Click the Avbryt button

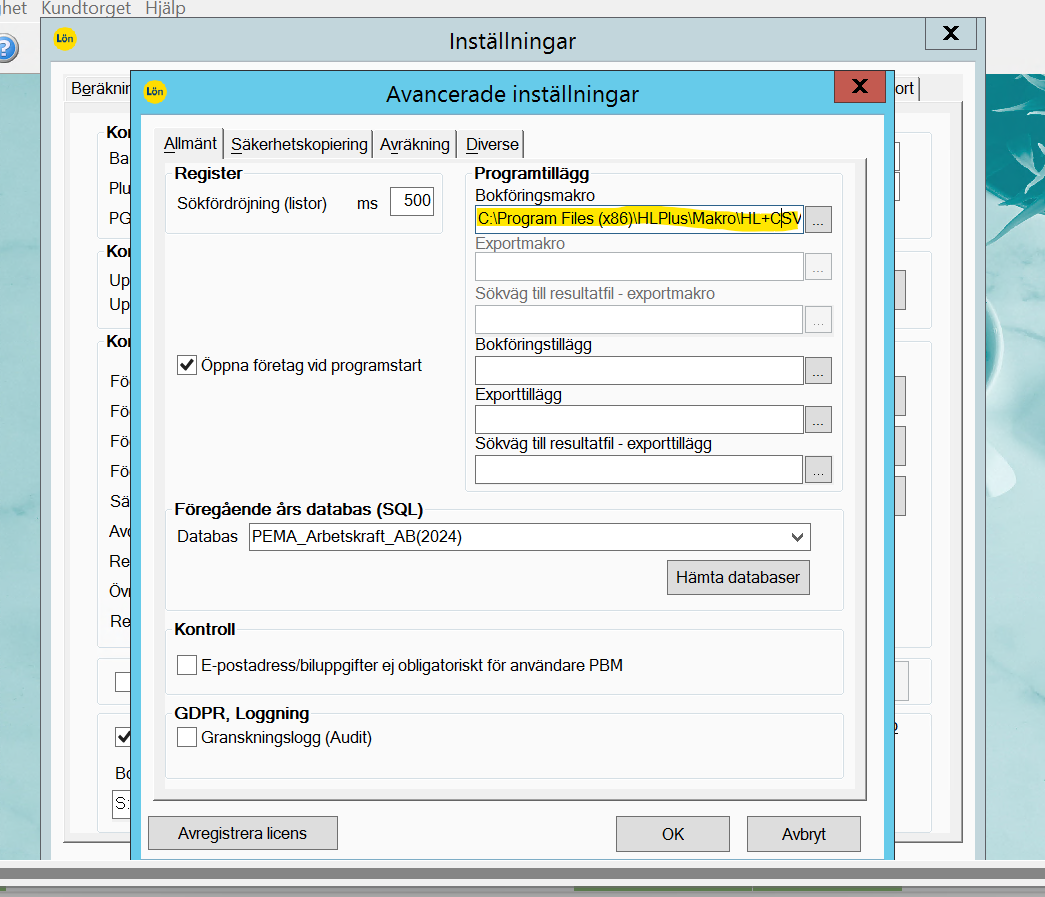tap(804, 834)
